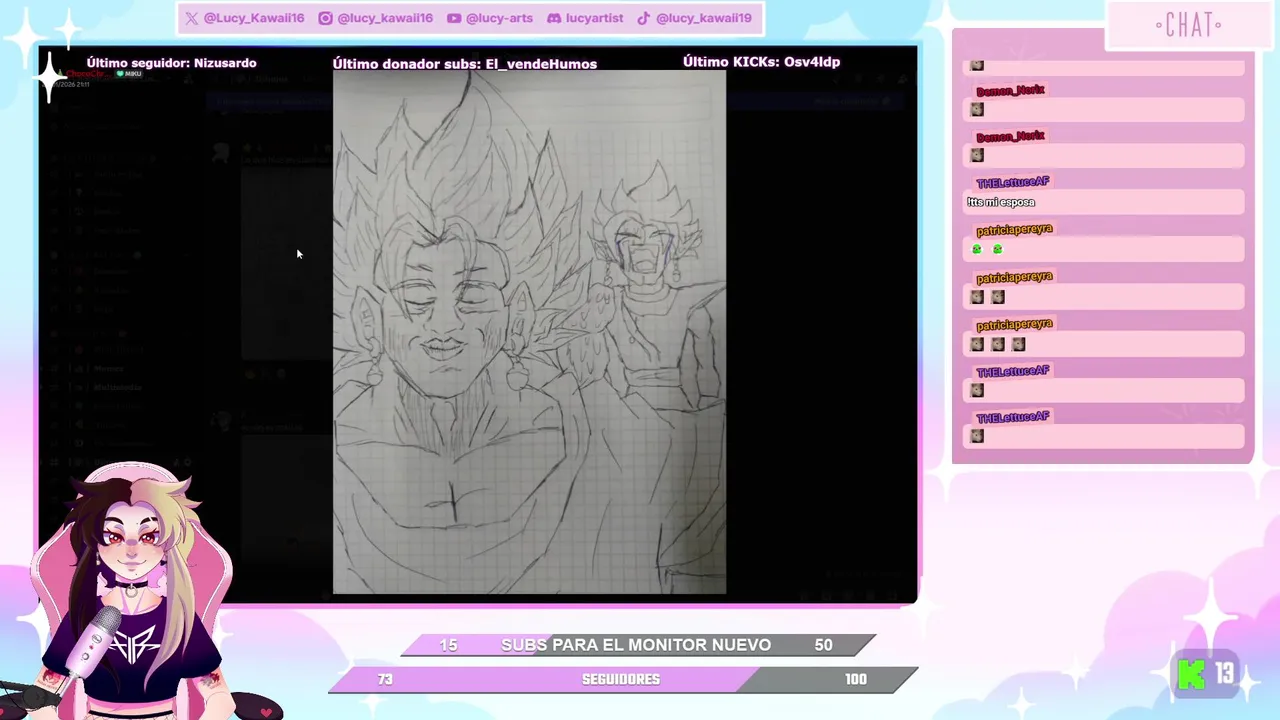Open the @lucy_kawaii19 TikTok handle
1280x720 pixels.
704,18
